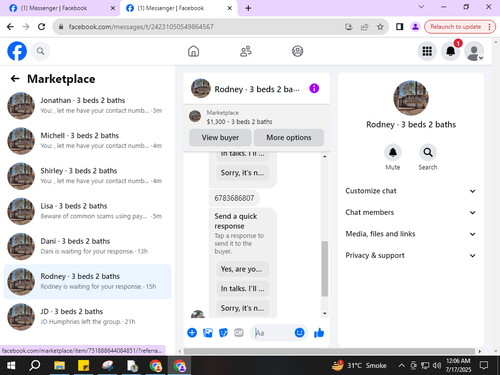500x375 pixels.
Task: Click Rodney profile thumbnail in right panel
Action: point(411,98)
